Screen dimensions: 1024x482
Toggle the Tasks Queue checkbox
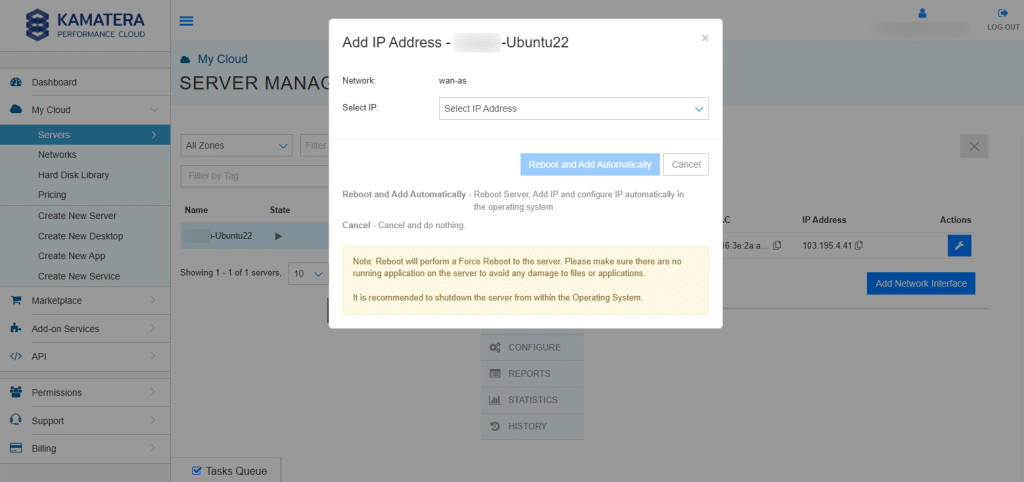coord(197,470)
